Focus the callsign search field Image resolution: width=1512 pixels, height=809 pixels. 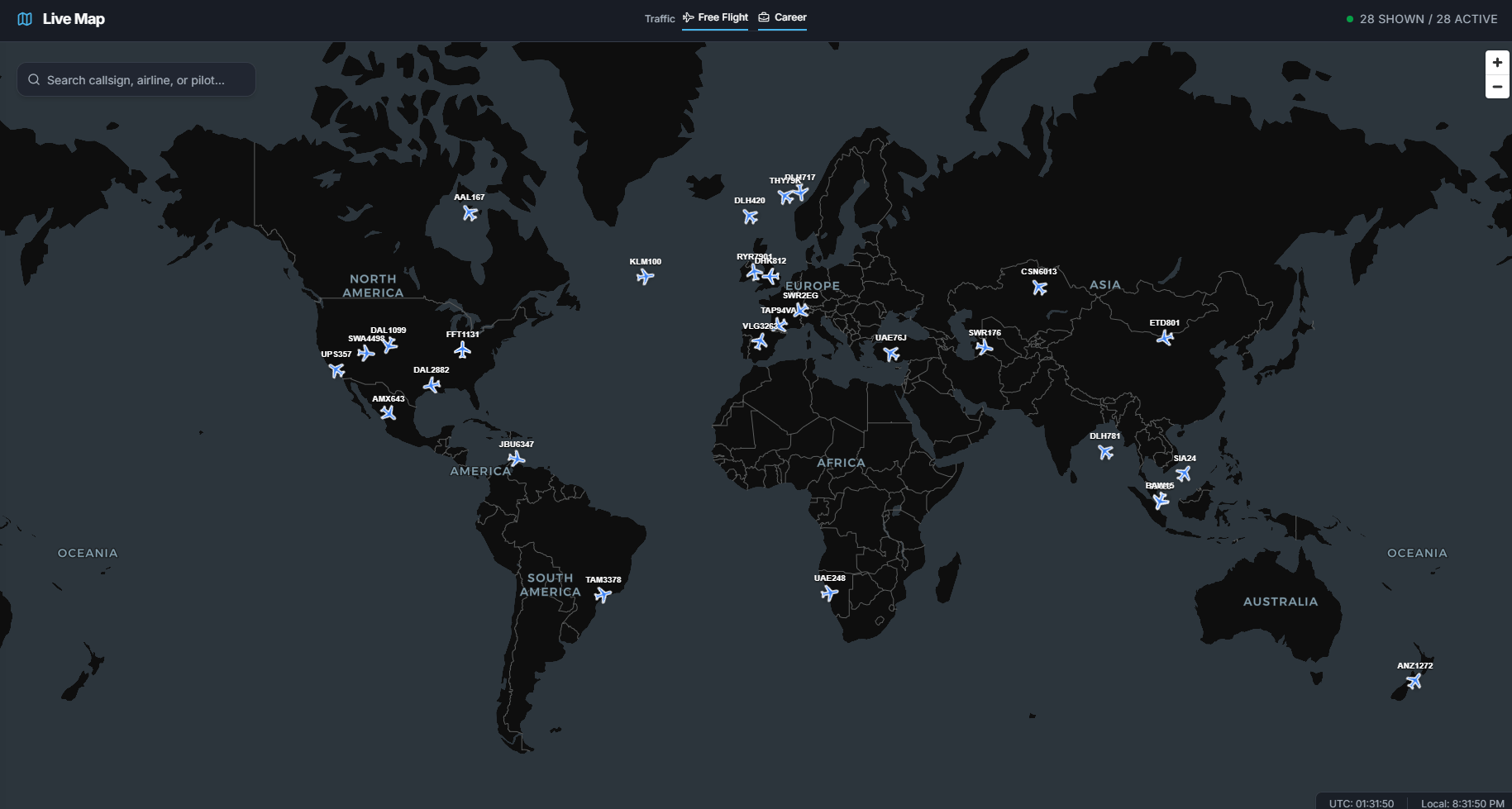point(136,79)
